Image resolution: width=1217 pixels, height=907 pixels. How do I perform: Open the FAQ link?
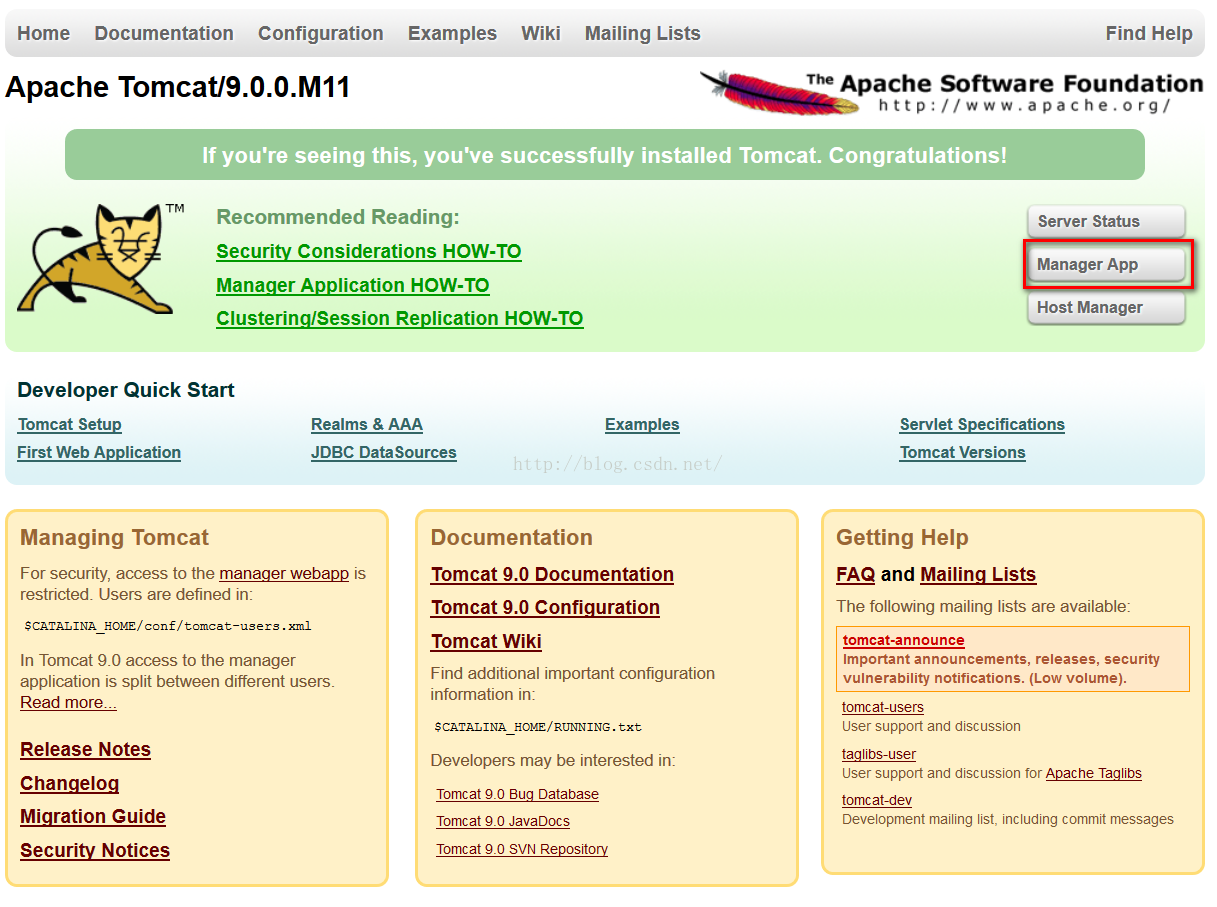(856, 574)
